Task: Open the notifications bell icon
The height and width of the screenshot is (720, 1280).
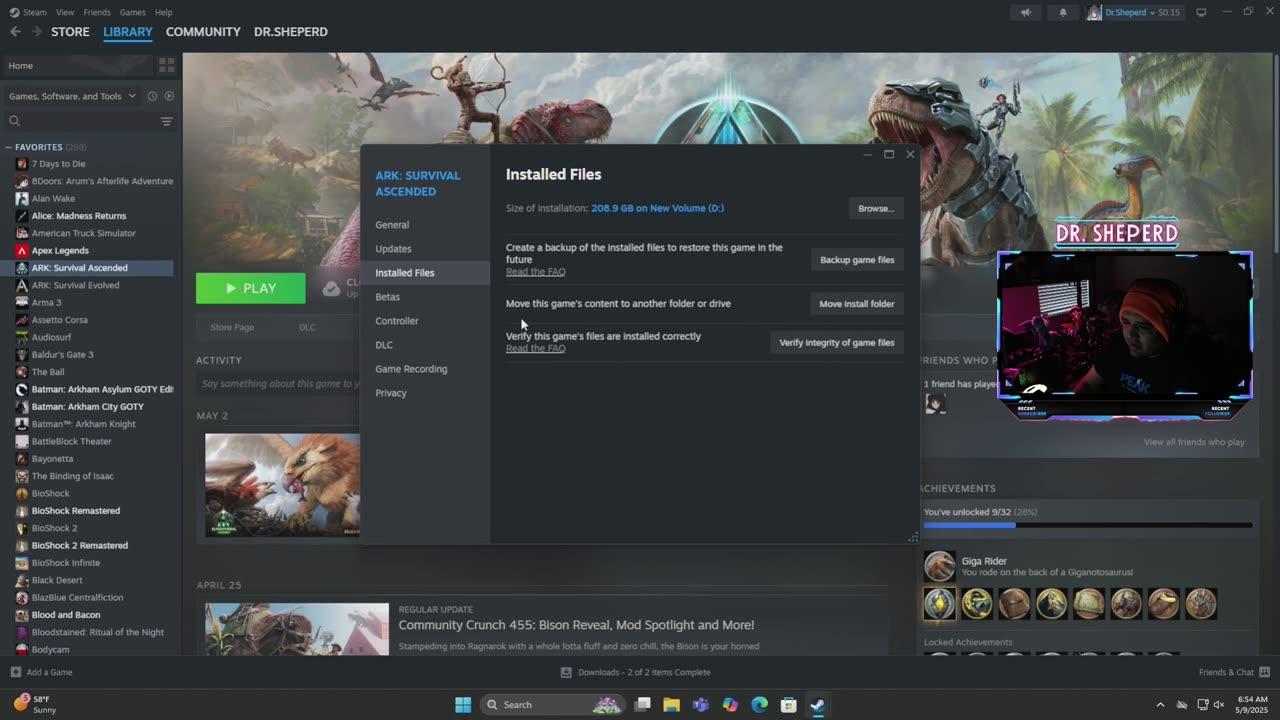Action: [x=1063, y=12]
